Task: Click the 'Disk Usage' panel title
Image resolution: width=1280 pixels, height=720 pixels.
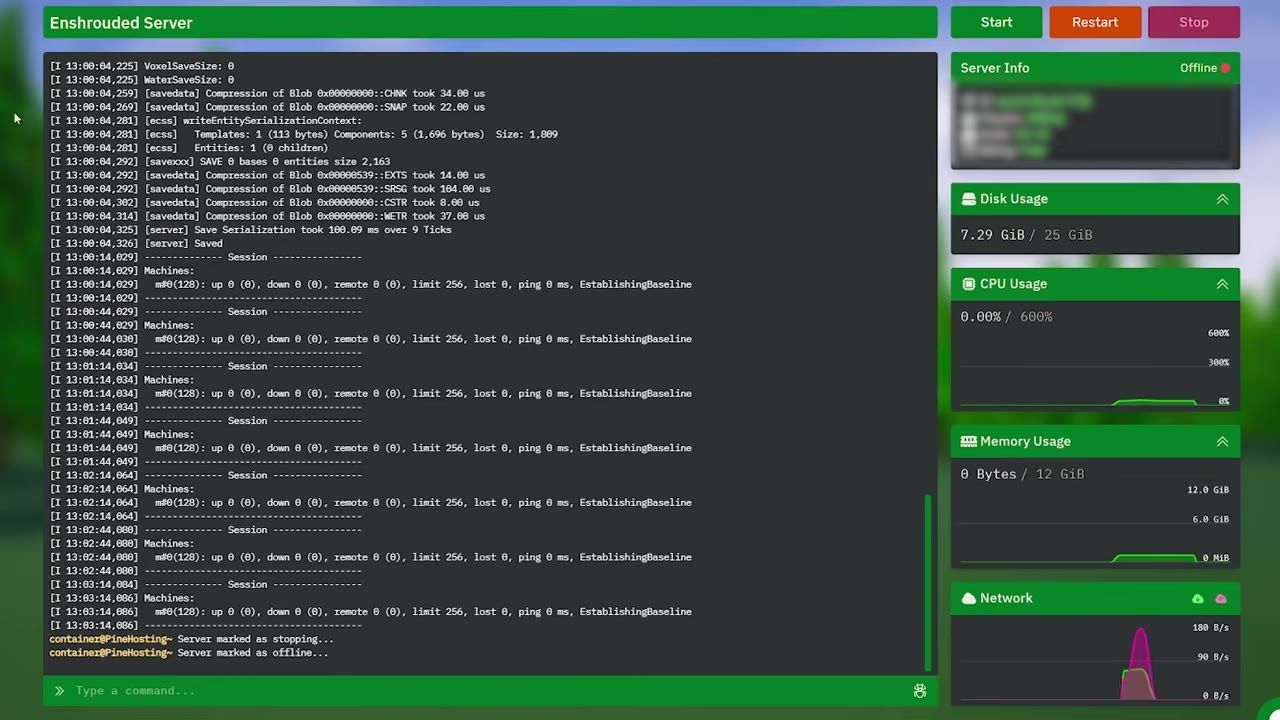Action: tap(1014, 199)
